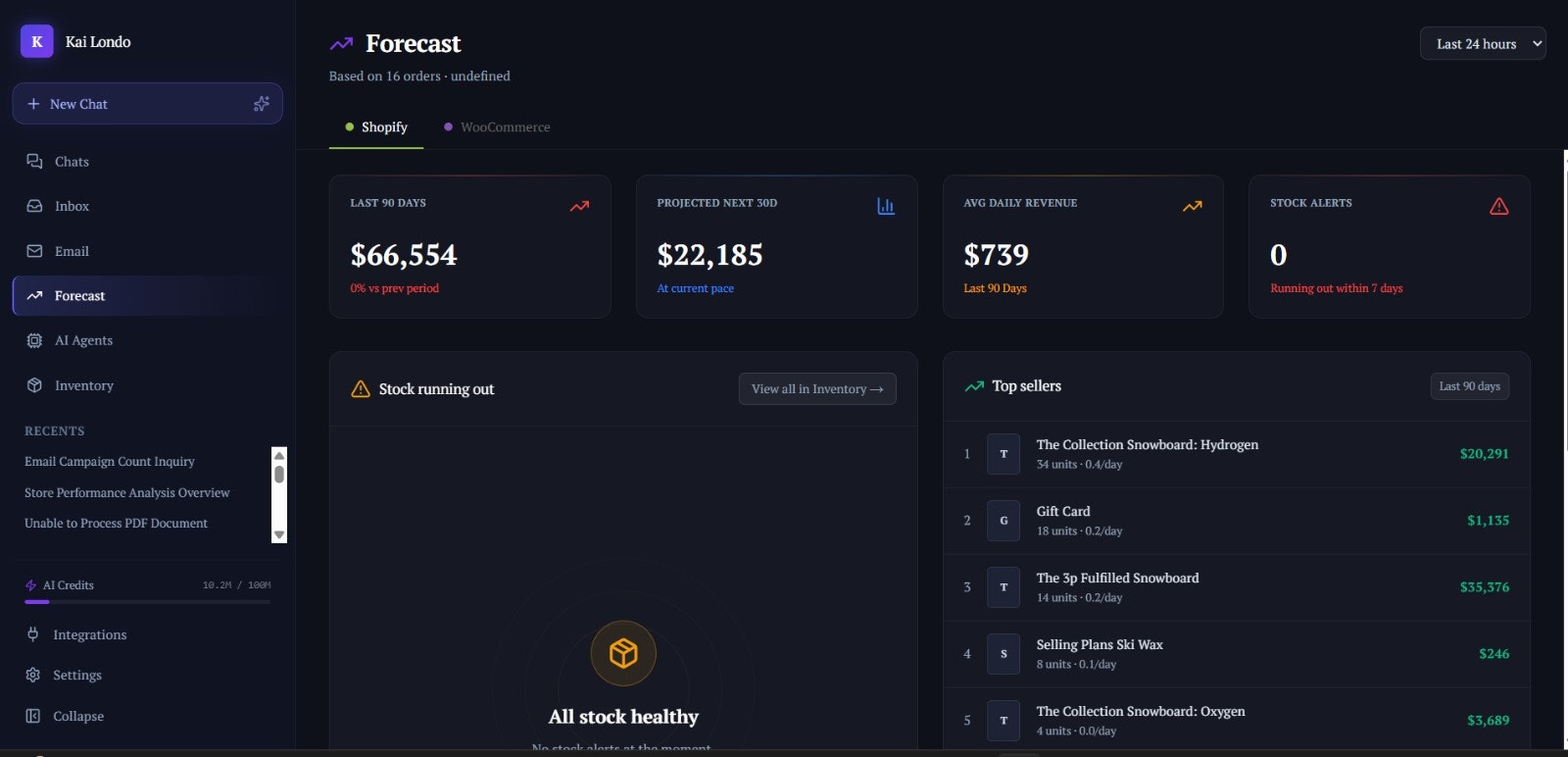The height and width of the screenshot is (757, 1568).
Task: Click The Collection Snowboard: Oxygen product name
Action: click(x=1141, y=712)
